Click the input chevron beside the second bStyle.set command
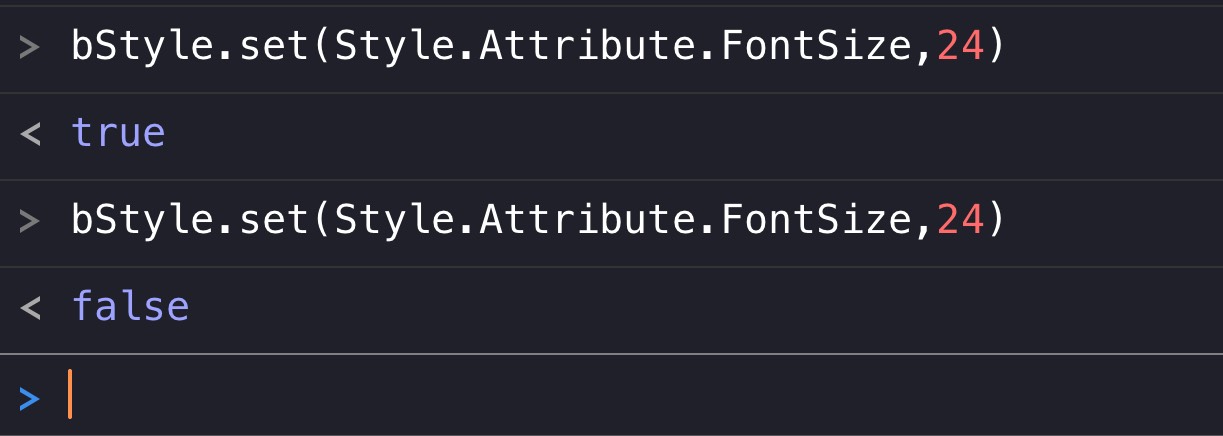This screenshot has height=436, width=1223. 29,220
